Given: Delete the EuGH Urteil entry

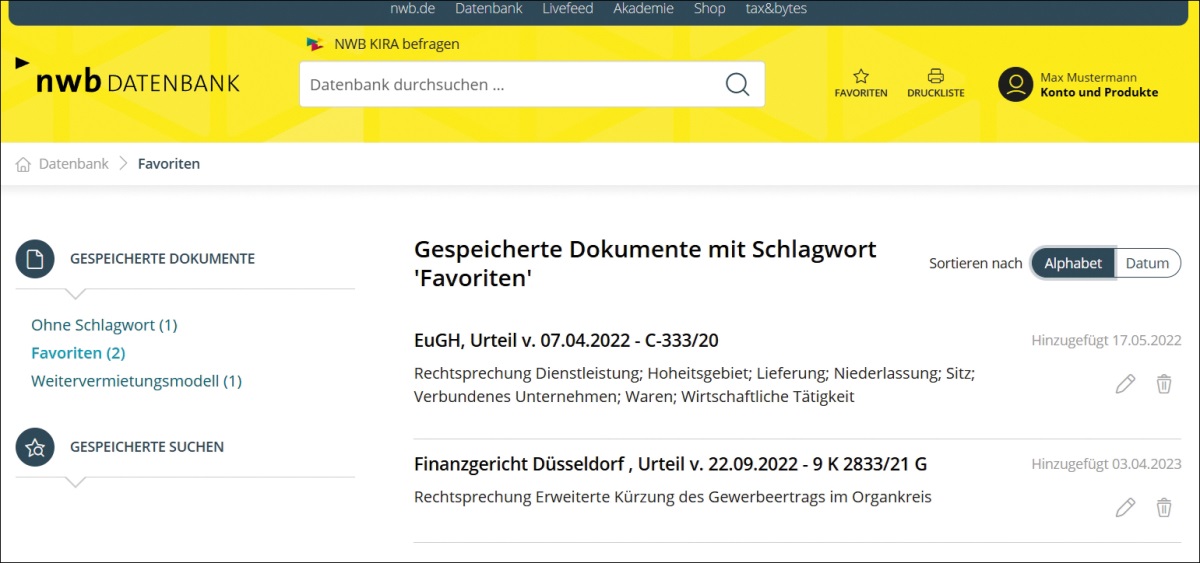Looking at the screenshot, I should (1164, 384).
